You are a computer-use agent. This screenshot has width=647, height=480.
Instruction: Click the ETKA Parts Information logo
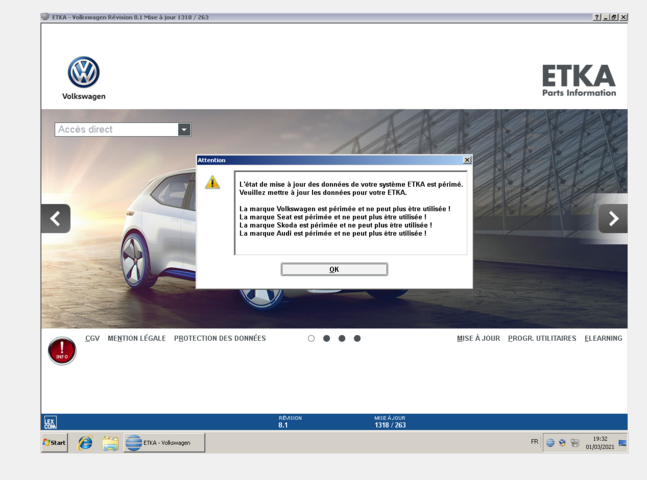coord(579,80)
